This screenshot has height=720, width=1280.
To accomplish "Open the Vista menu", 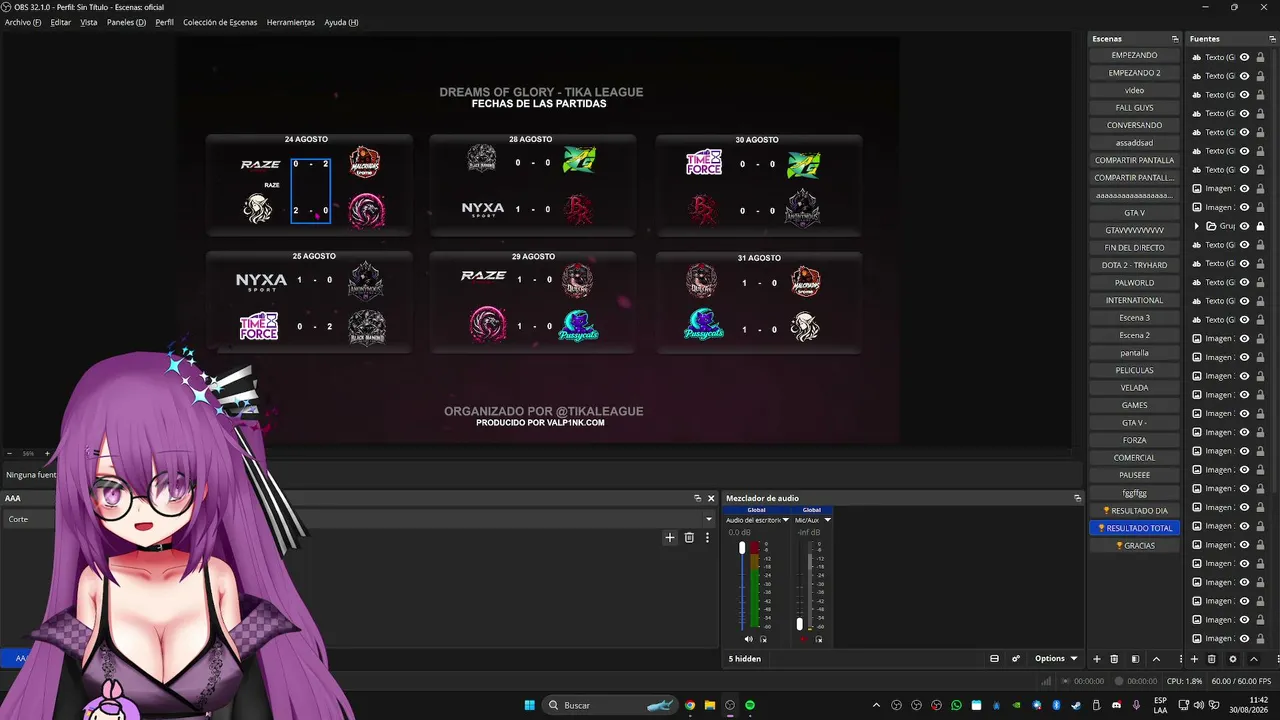I will coord(89,22).
